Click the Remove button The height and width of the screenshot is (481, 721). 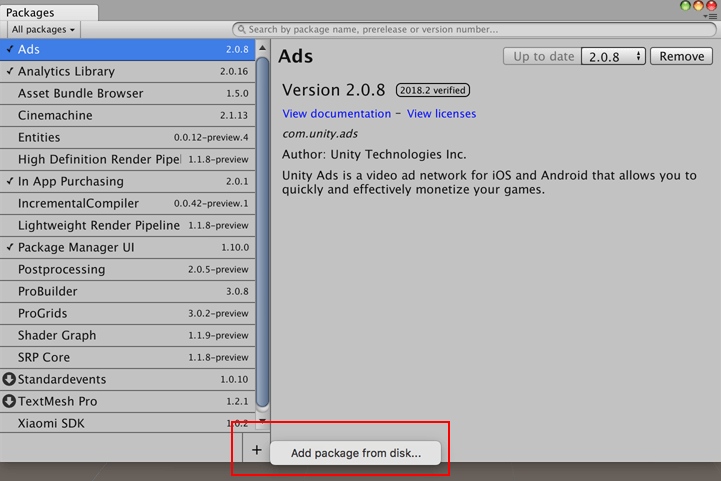(681, 56)
